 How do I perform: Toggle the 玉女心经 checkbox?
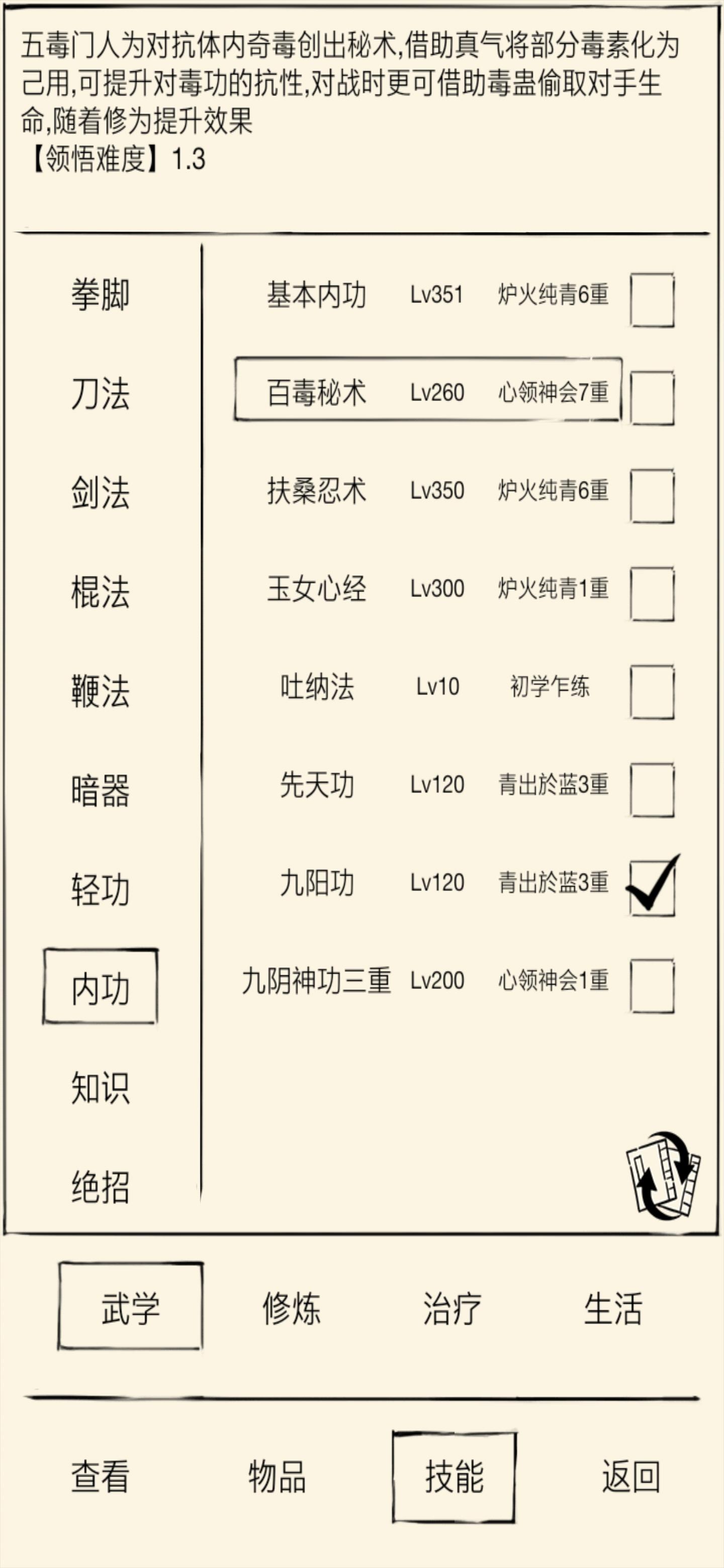652,594
